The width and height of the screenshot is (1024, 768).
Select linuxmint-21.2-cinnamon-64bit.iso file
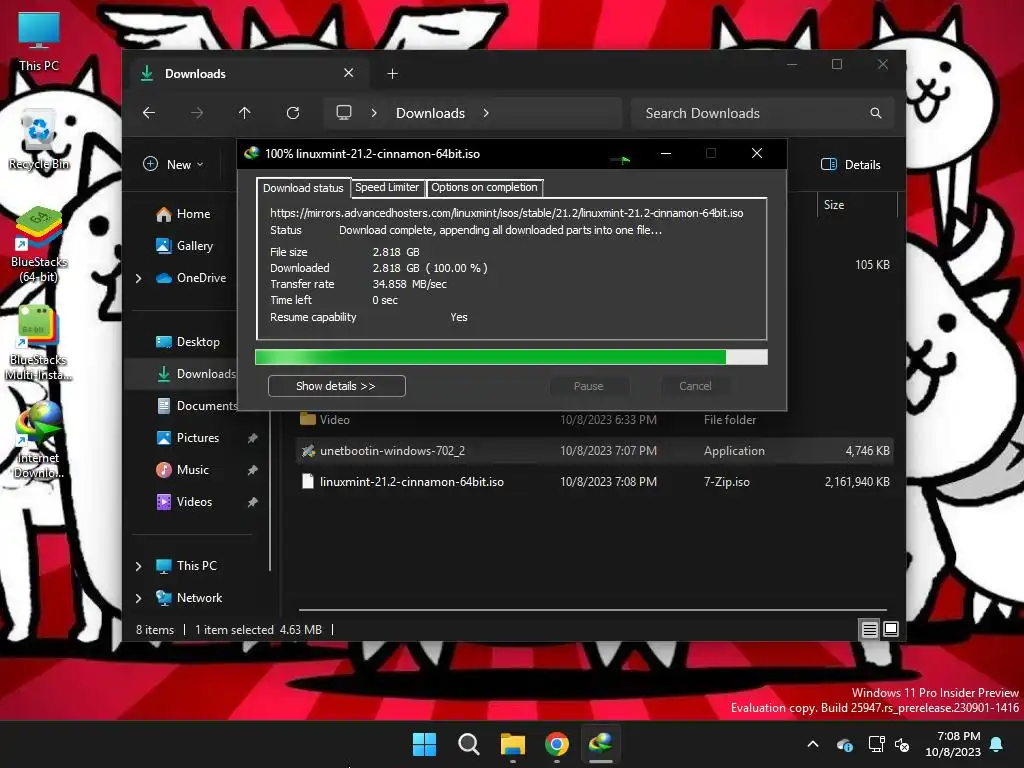coord(594,482)
